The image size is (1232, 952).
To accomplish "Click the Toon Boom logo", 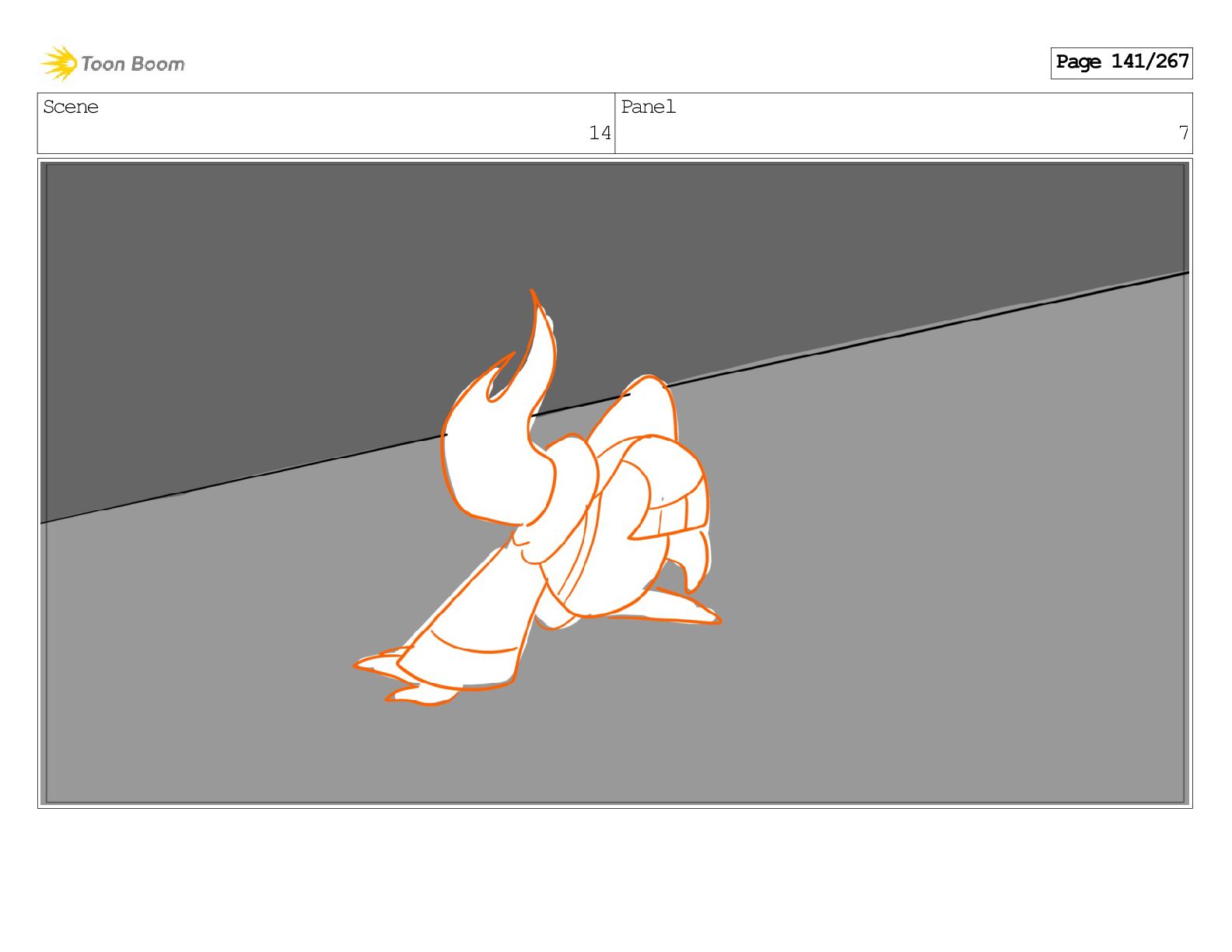I will [x=113, y=63].
